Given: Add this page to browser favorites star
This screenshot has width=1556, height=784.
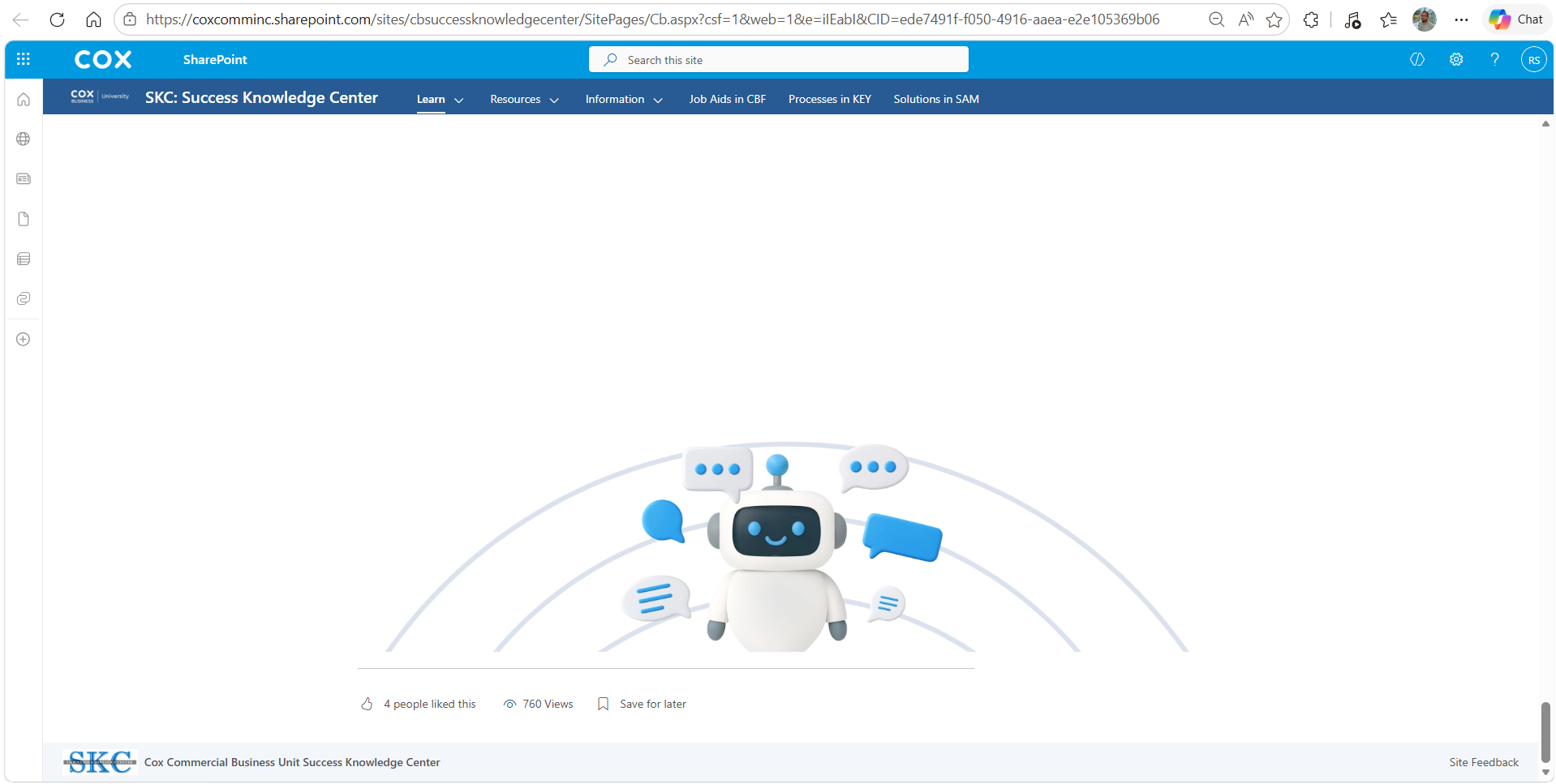Looking at the screenshot, I should pos(1274,19).
